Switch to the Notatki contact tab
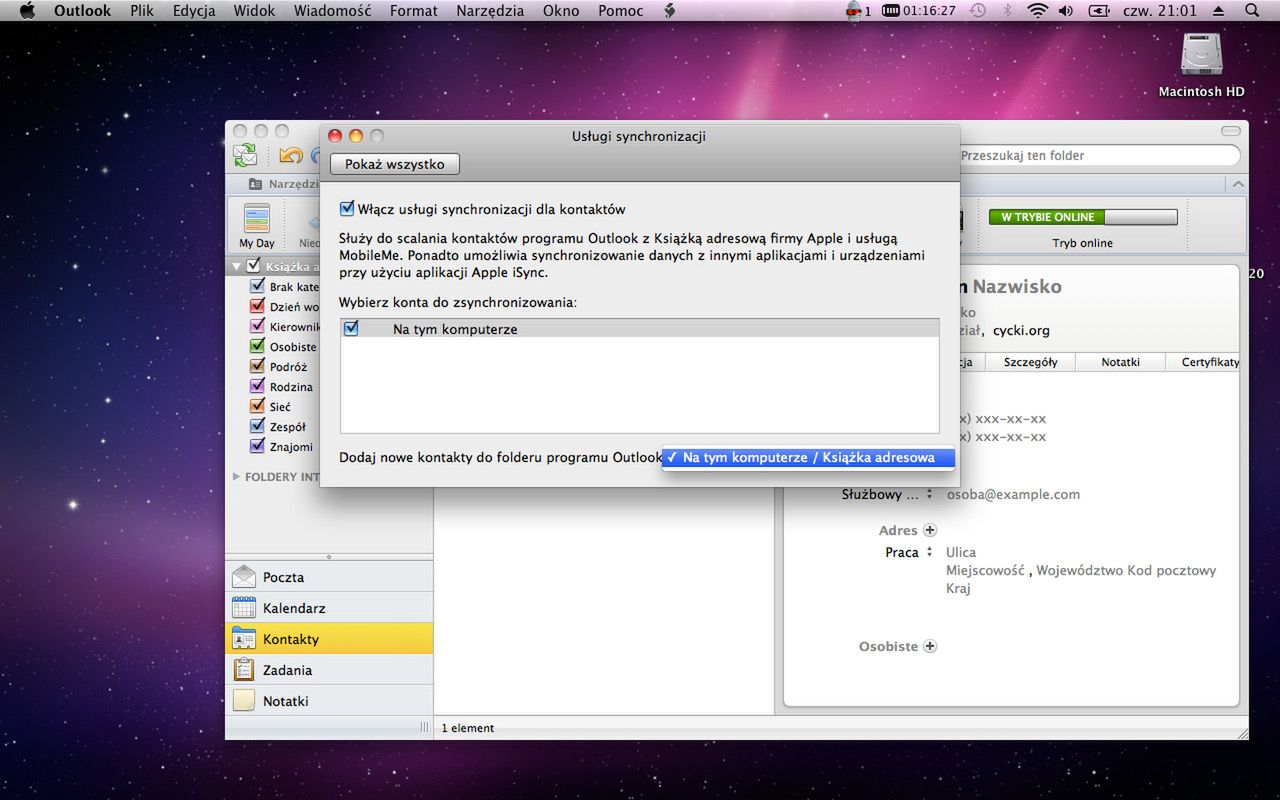This screenshot has width=1280, height=800. [x=1120, y=362]
